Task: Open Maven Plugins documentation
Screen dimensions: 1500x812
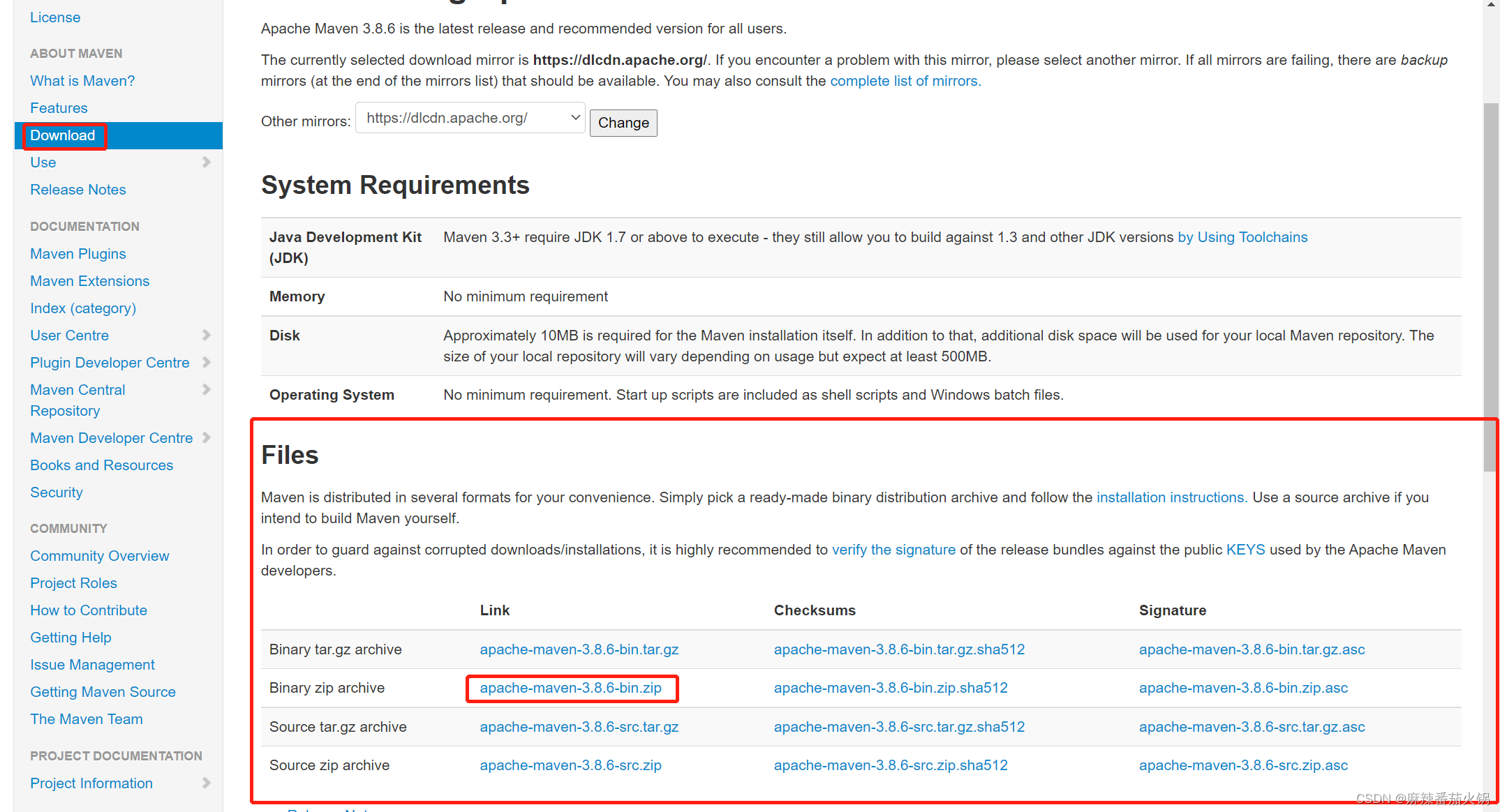Action: [x=78, y=254]
